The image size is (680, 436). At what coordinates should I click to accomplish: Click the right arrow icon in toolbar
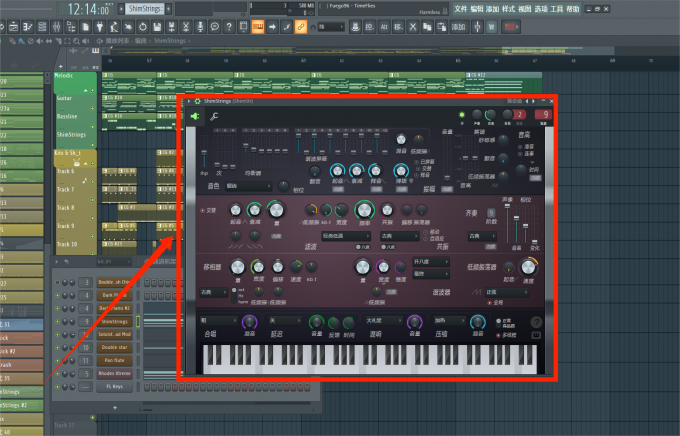(272, 27)
